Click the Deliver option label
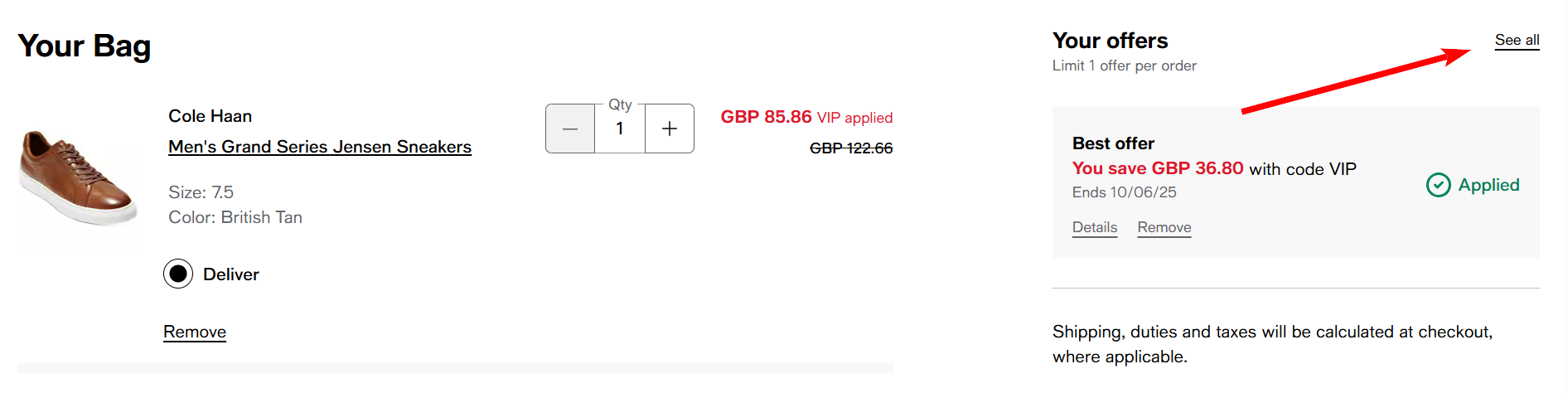The image size is (1568, 393). [x=231, y=274]
